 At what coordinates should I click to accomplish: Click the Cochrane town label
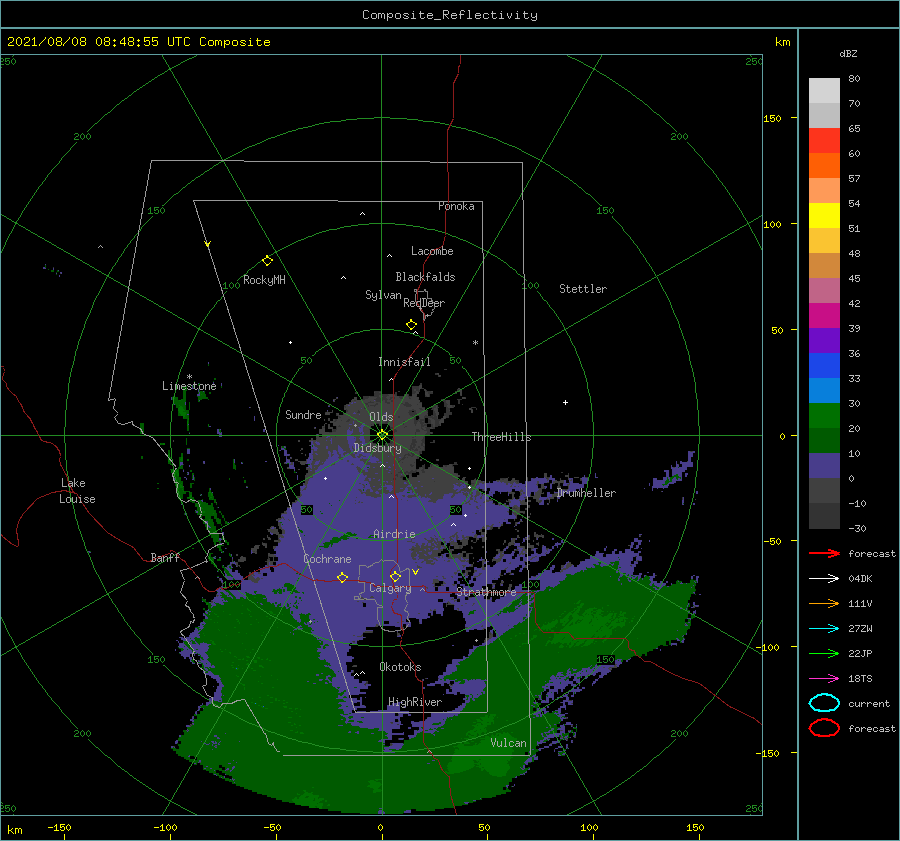[327, 559]
